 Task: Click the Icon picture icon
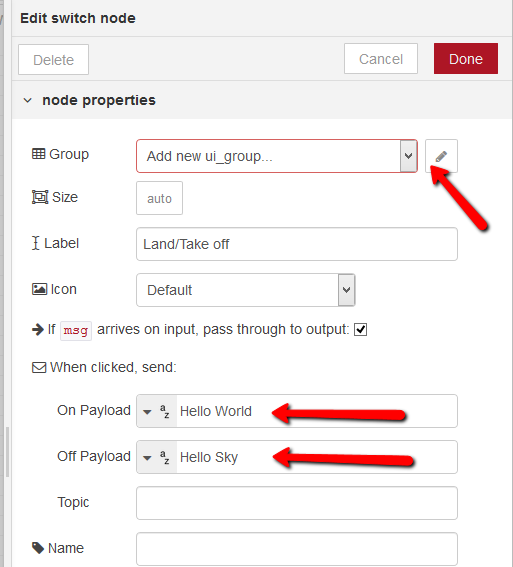coord(39,289)
